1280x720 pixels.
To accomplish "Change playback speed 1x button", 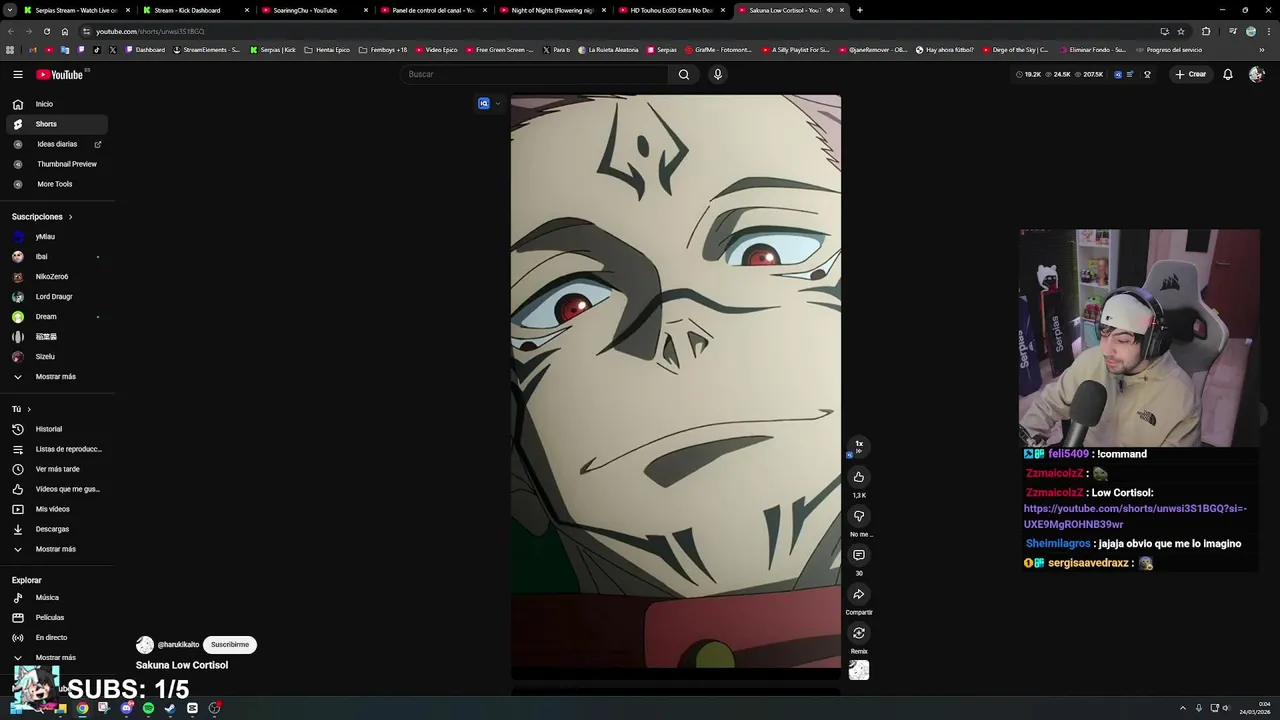I will coord(859,446).
